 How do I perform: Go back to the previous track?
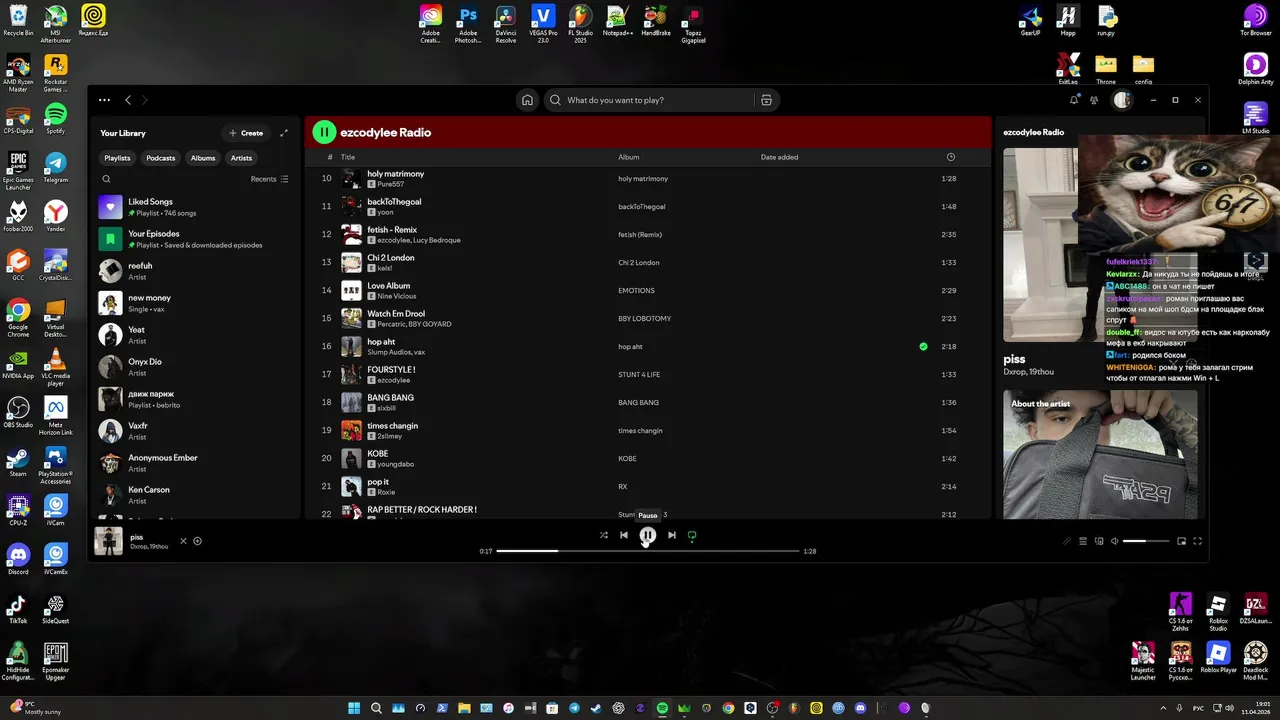(624, 535)
